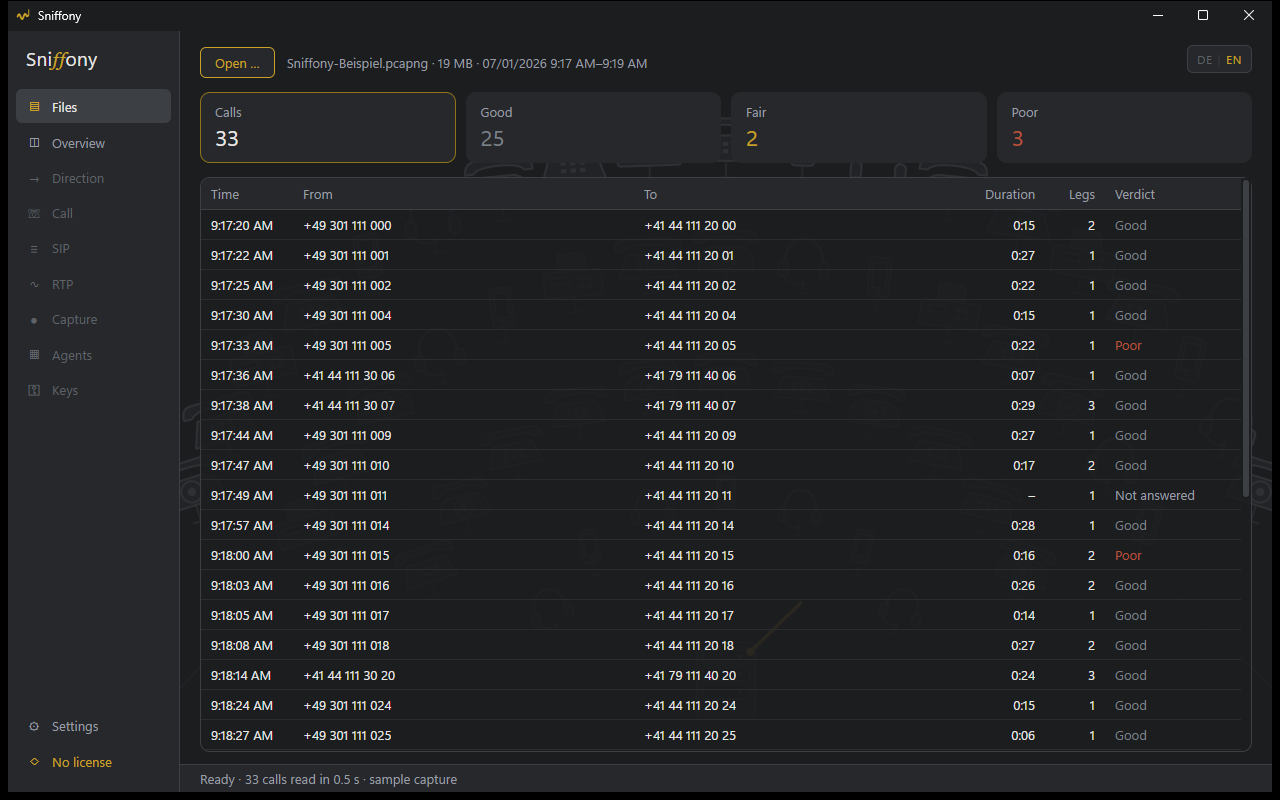Select the call from +49 301 111 000
Viewport: 1280px width, 800px height.
click(720, 225)
